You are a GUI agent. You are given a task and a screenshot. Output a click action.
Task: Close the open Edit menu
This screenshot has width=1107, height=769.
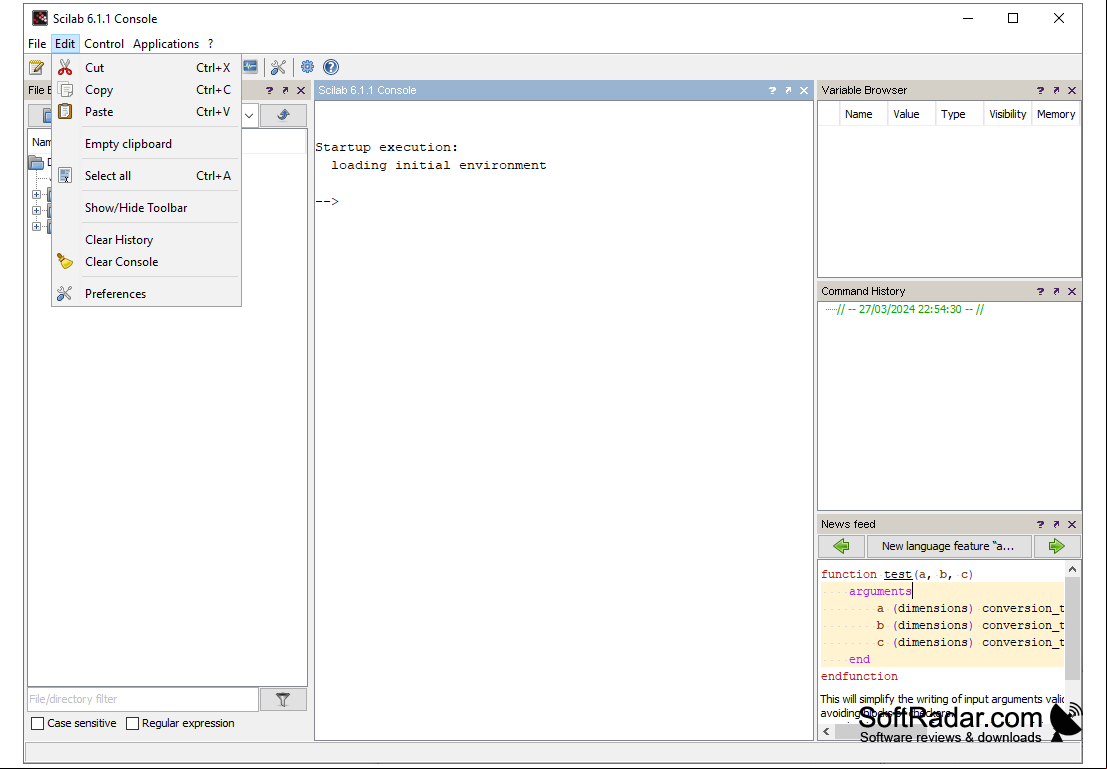[x=65, y=44]
